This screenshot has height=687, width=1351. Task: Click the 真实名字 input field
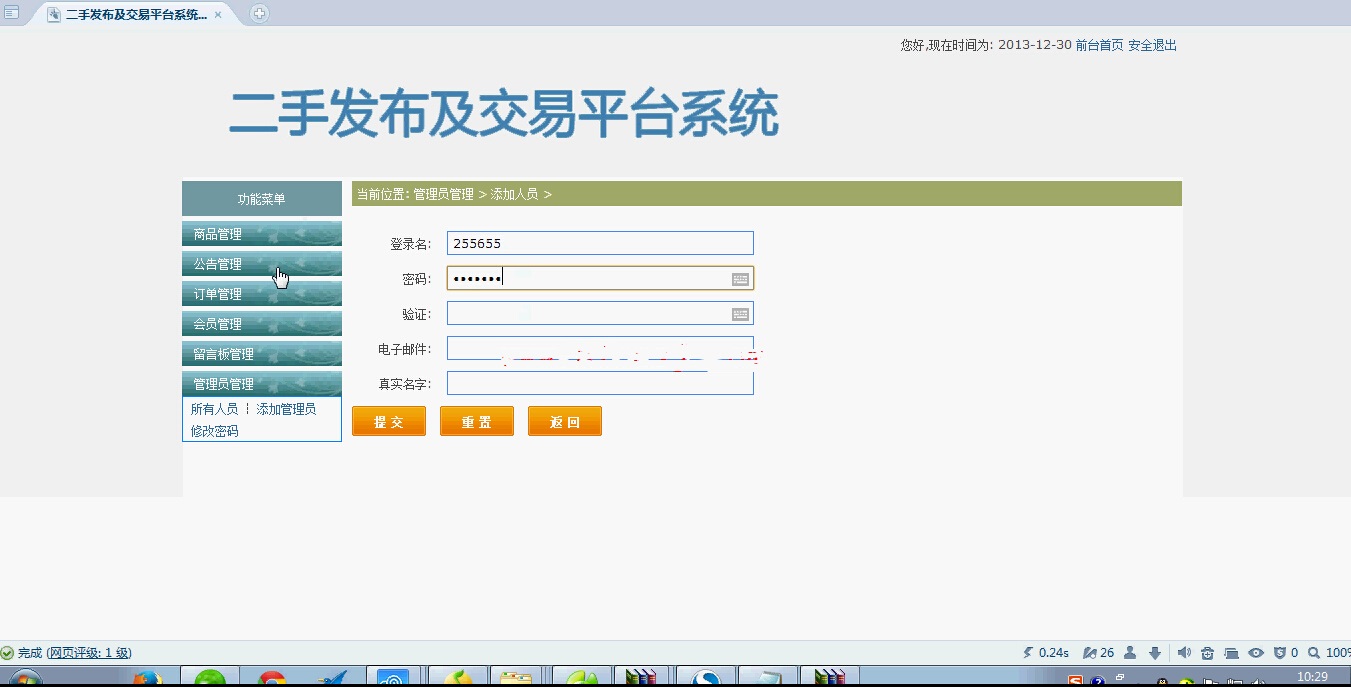[x=600, y=383]
